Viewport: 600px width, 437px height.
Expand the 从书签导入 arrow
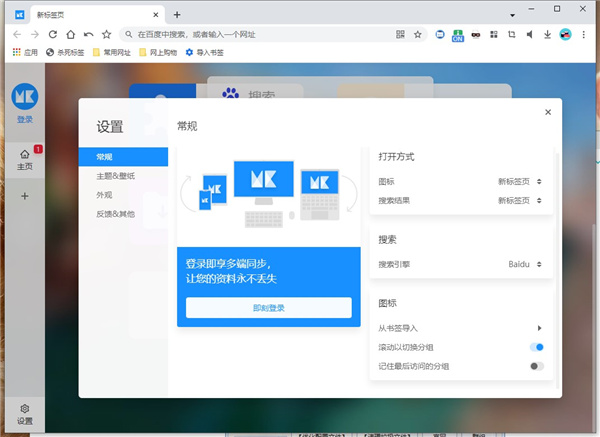539,328
